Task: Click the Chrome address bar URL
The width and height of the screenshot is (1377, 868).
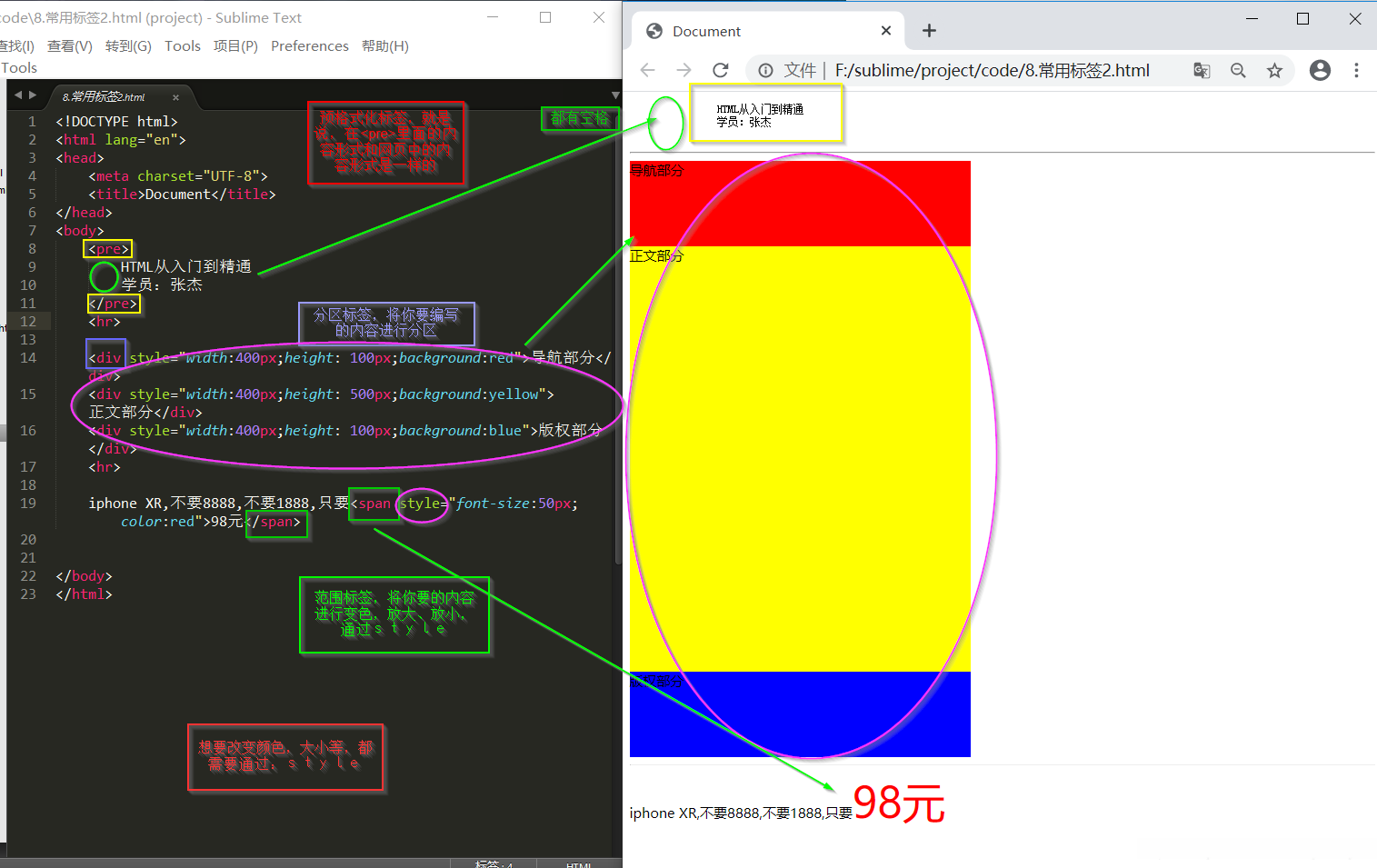Action: coord(993,70)
